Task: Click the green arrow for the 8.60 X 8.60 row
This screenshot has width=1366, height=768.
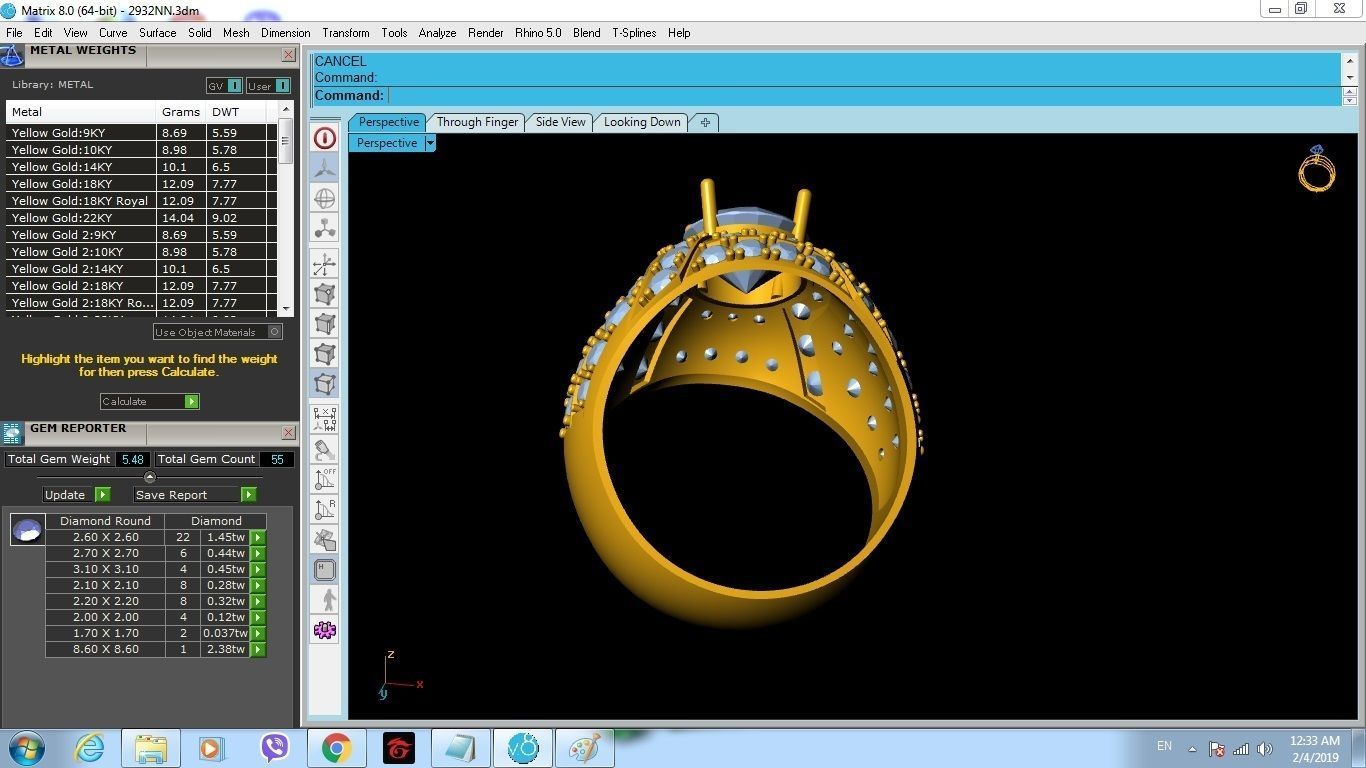Action: (x=258, y=649)
